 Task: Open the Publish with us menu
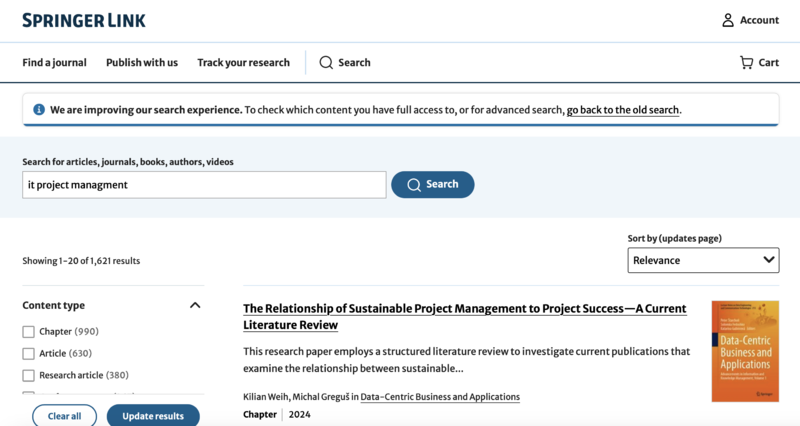coord(142,62)
